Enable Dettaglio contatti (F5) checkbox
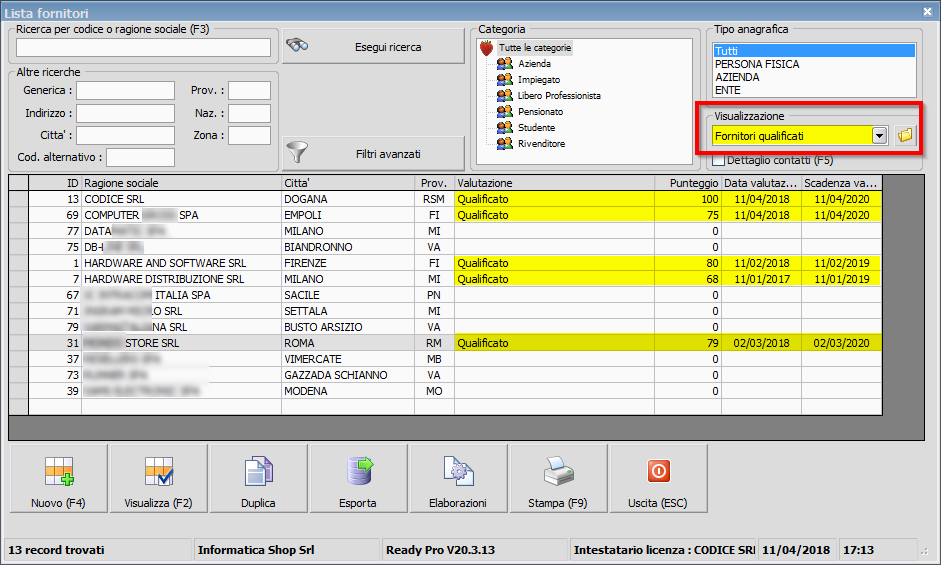The image size is (941, 565). (718, 160)
